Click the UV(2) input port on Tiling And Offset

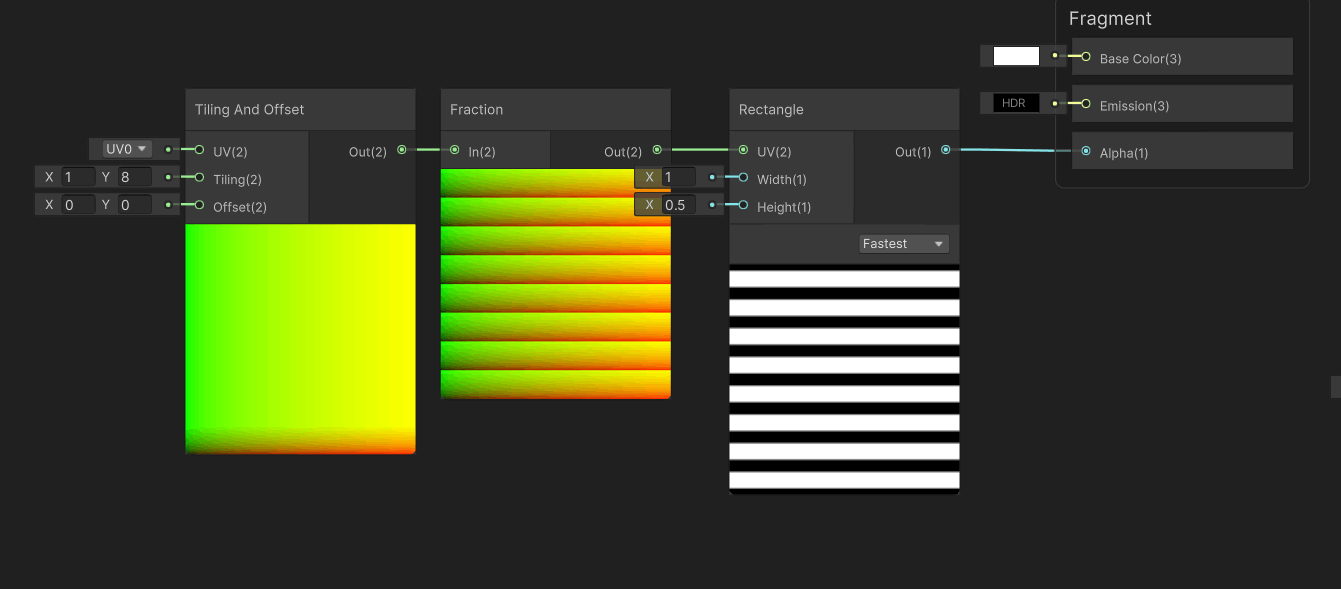199,150
